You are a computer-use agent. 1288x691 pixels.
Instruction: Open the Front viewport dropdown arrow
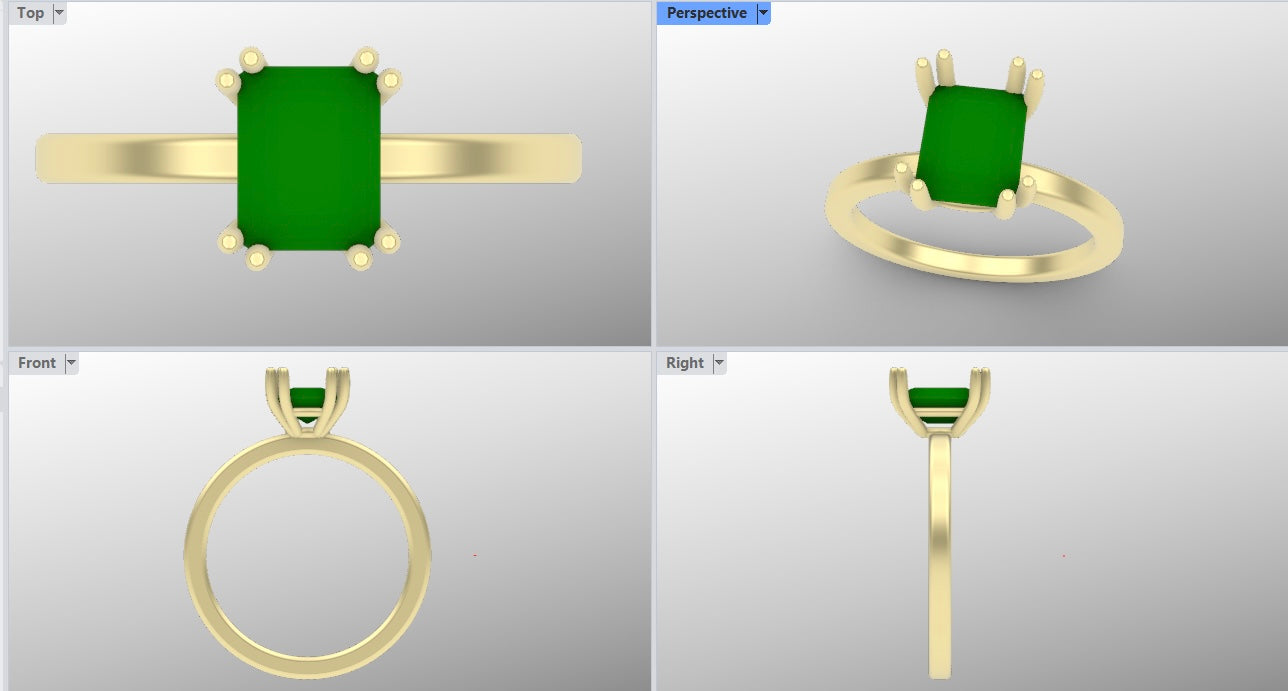71,363
